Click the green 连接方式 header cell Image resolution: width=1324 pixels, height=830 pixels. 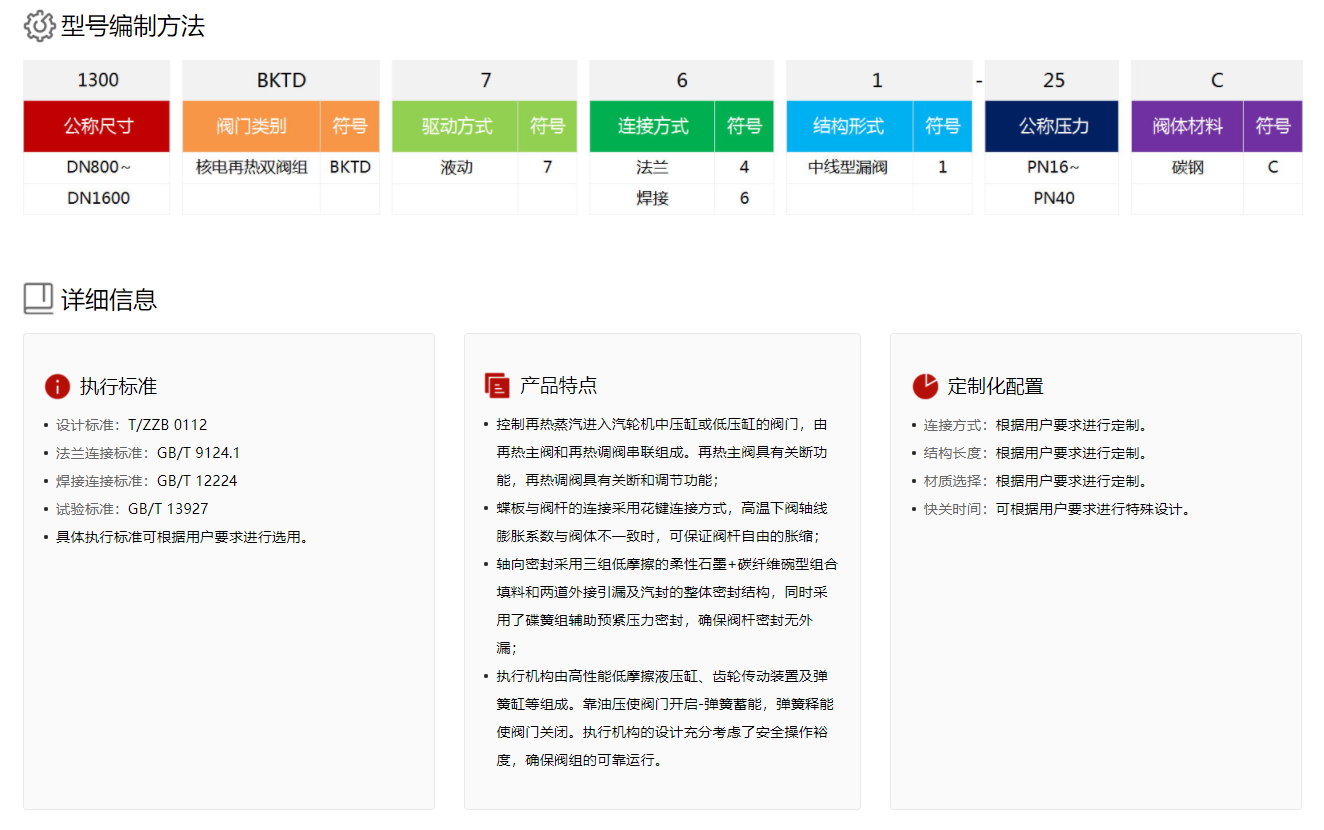click(652, 126)
